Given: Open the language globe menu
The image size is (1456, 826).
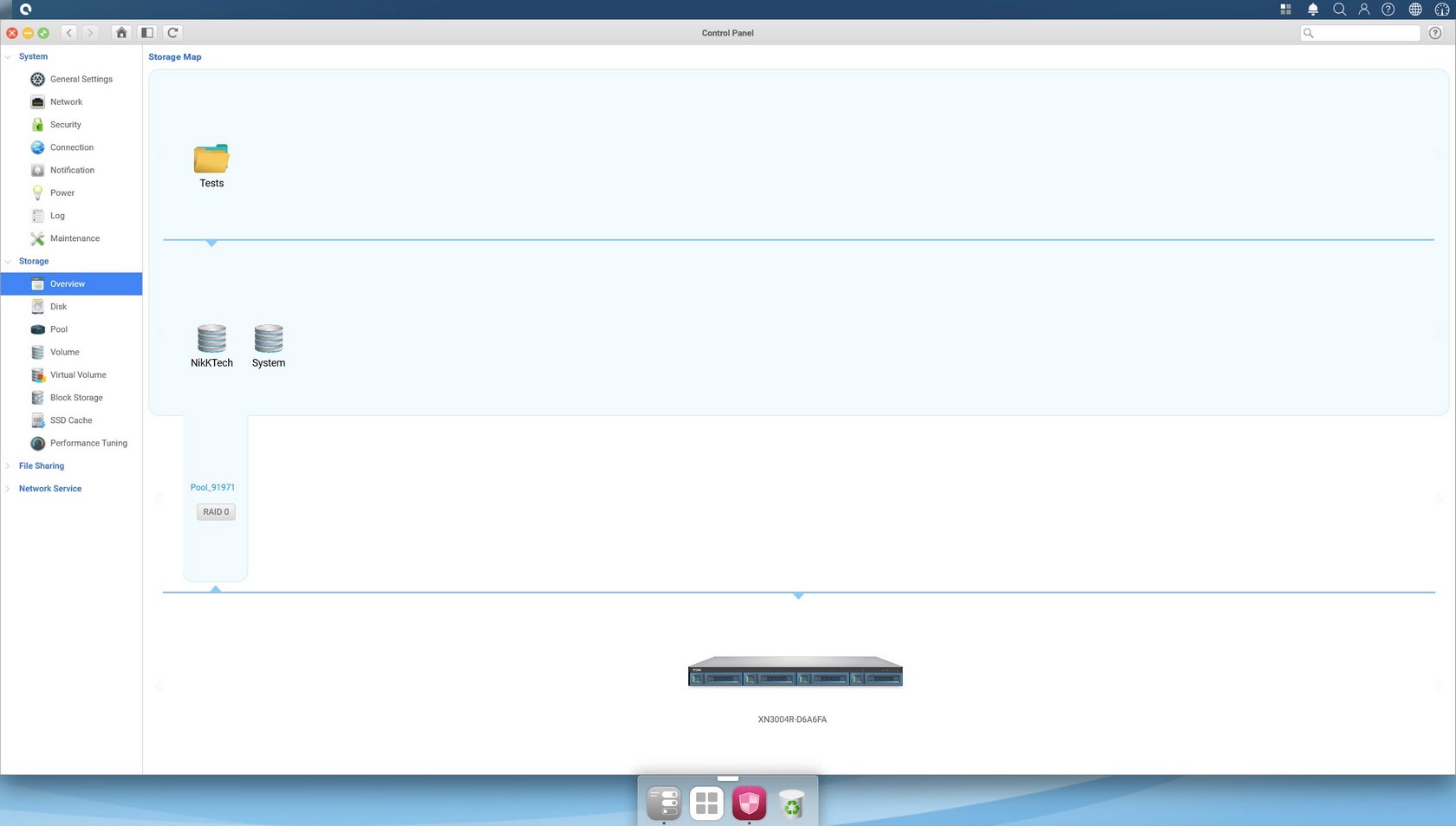Looking at the screenshot, I should (1415, 10).
